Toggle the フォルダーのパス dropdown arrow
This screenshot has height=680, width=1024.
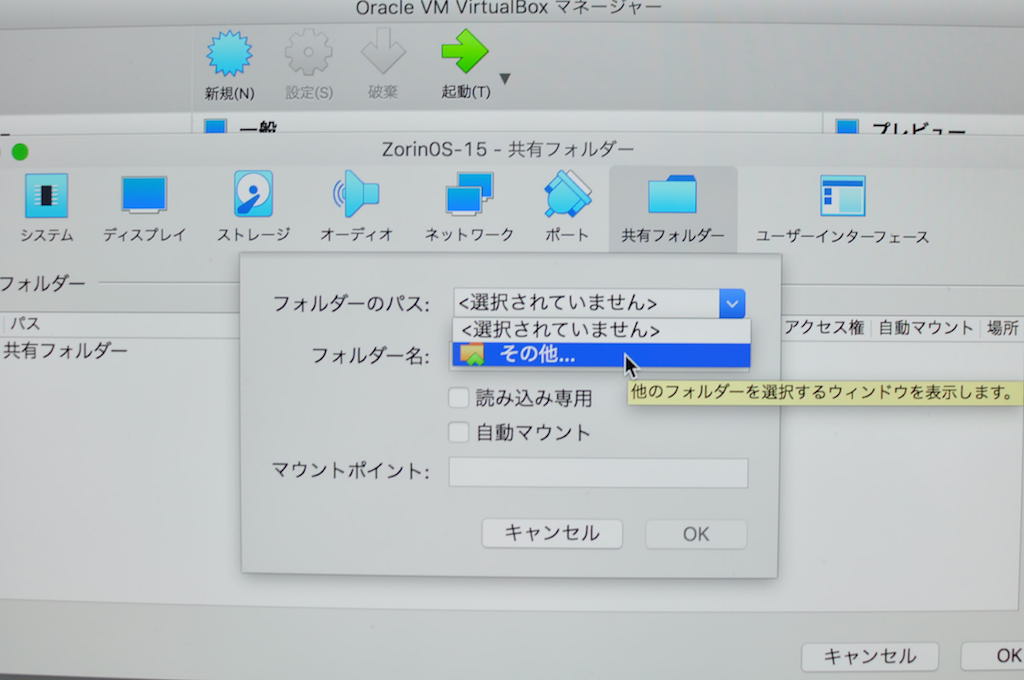732,303
